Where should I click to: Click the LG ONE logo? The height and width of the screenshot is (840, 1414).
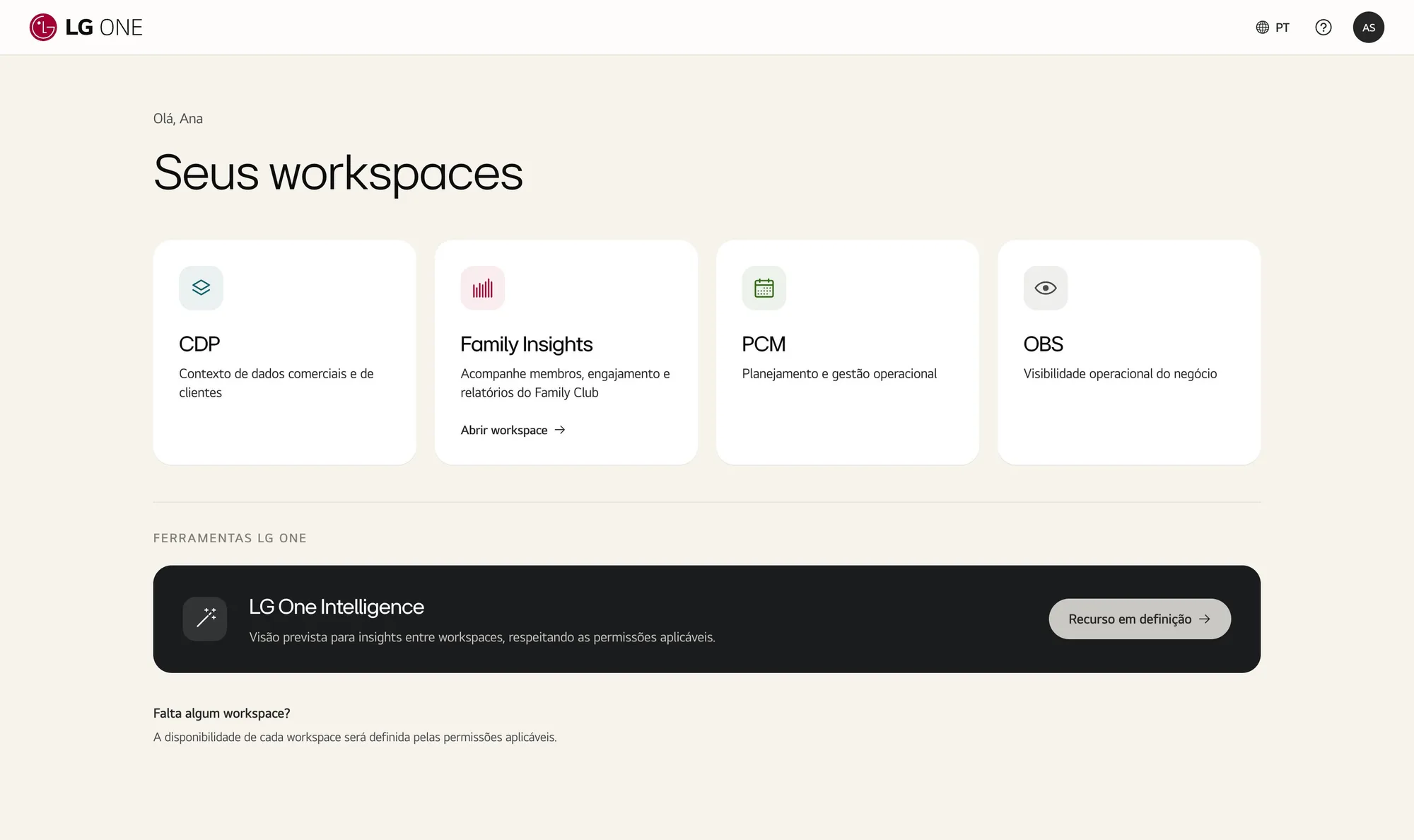coord(86,28)
